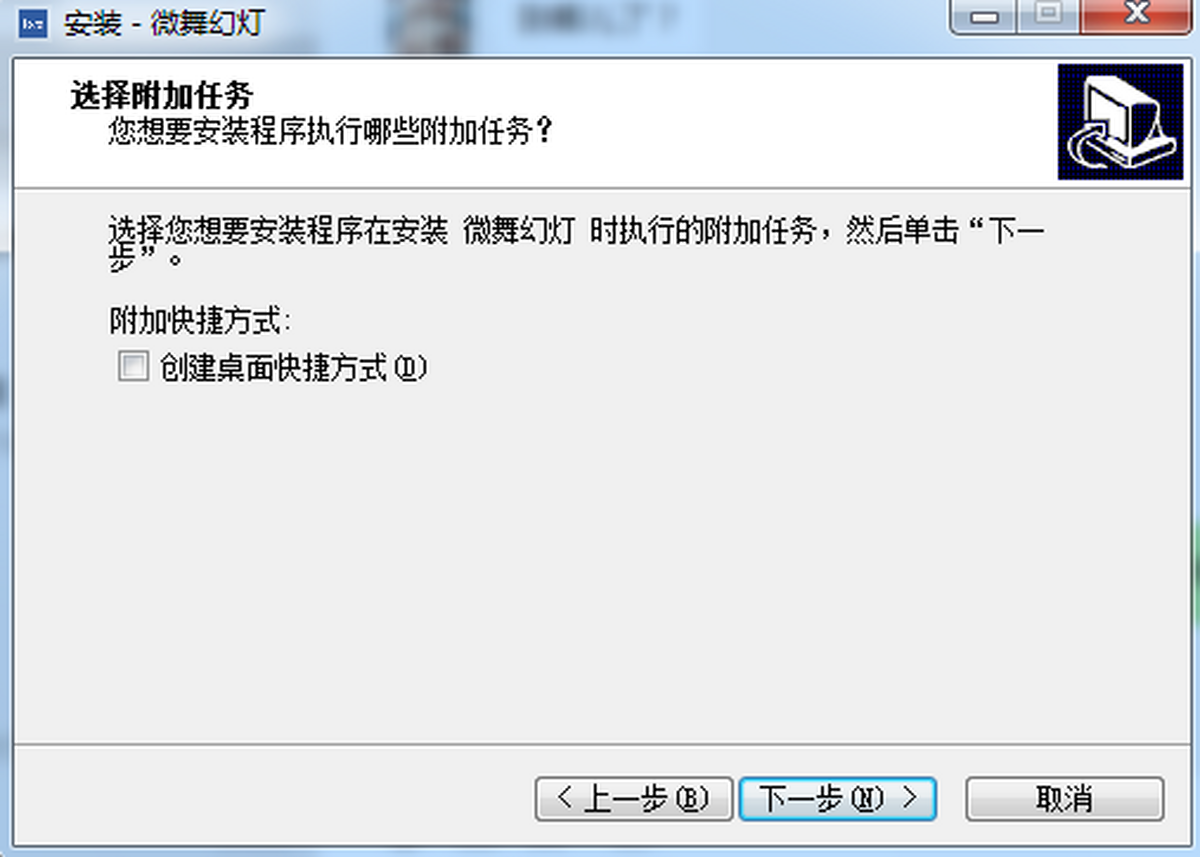Click the empty gray area below checkbox
The width and height of the screenshot is (1200, 857).
coord(600,560)
